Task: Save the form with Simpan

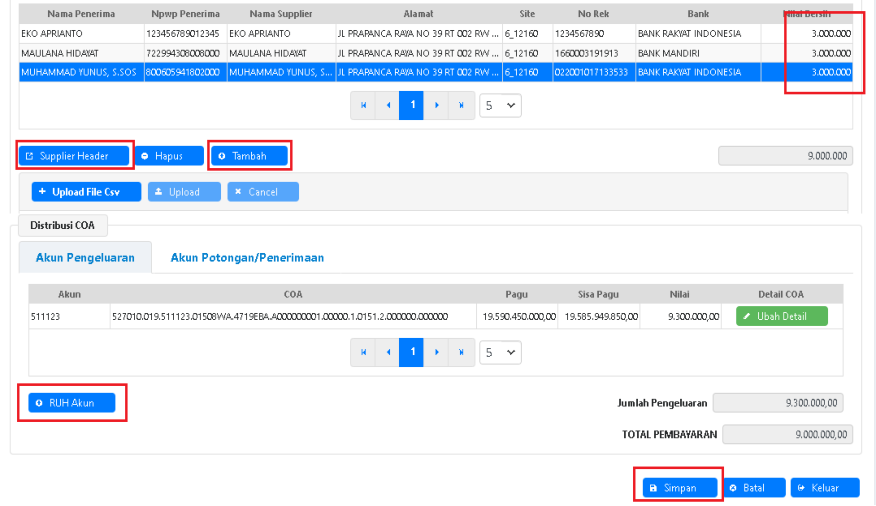Action: click(x=679, y=487)
